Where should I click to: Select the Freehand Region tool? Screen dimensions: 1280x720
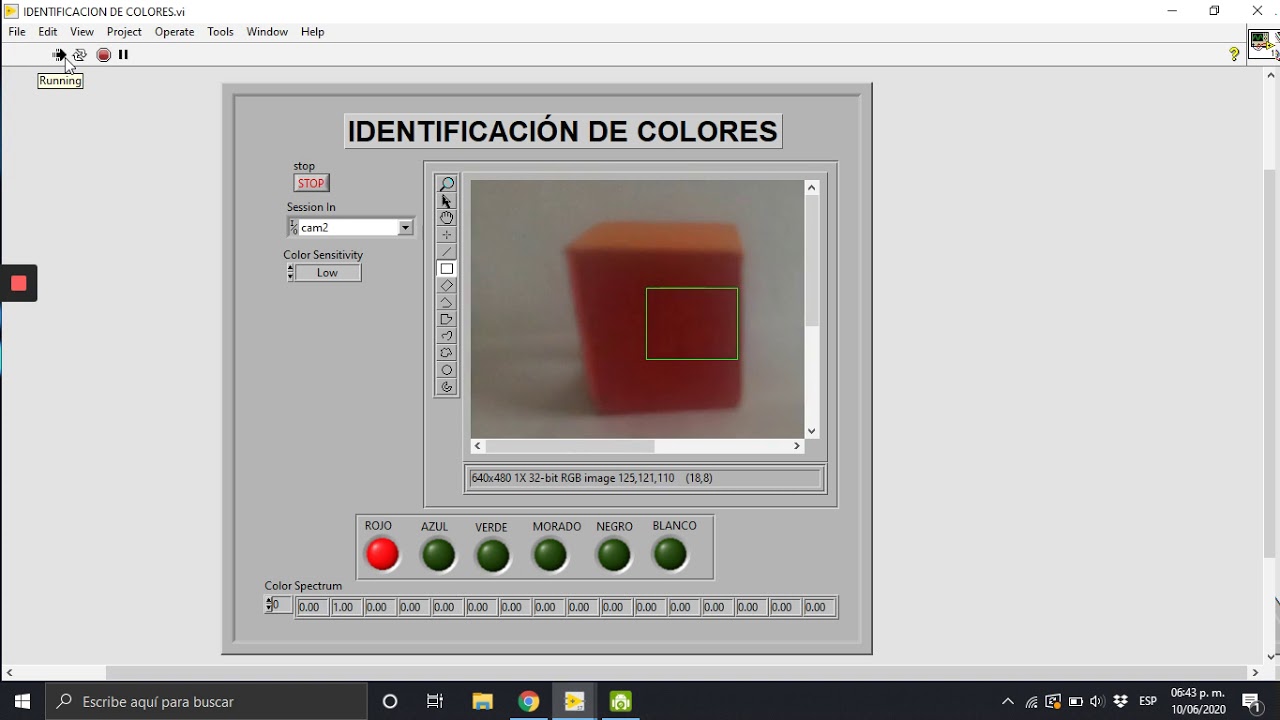tap(447, 353)
